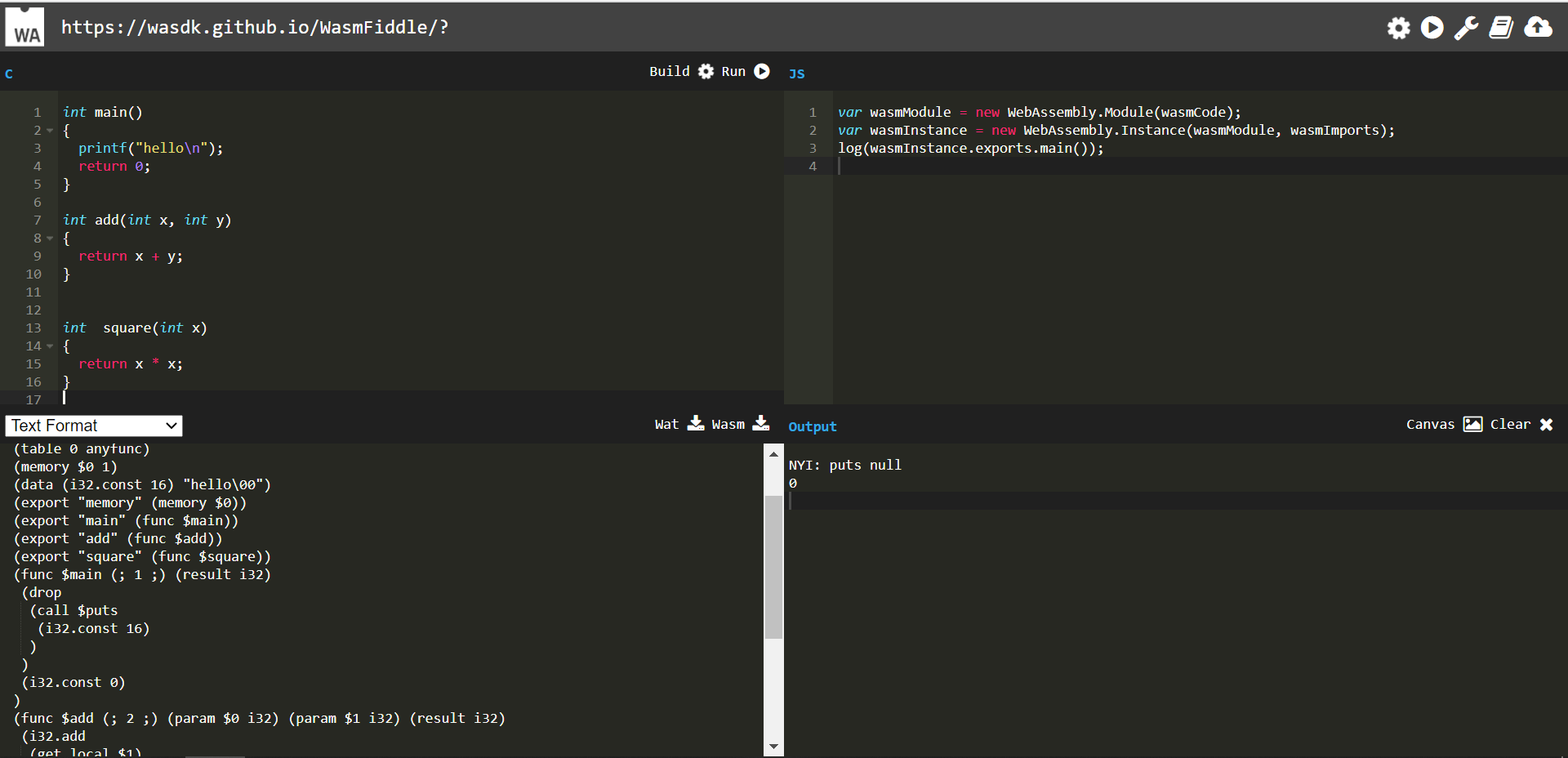The height and width of the screenshot is (758, 1568).
Task: Collapse code fold arrow at line 2
Action: click(50, 131)
